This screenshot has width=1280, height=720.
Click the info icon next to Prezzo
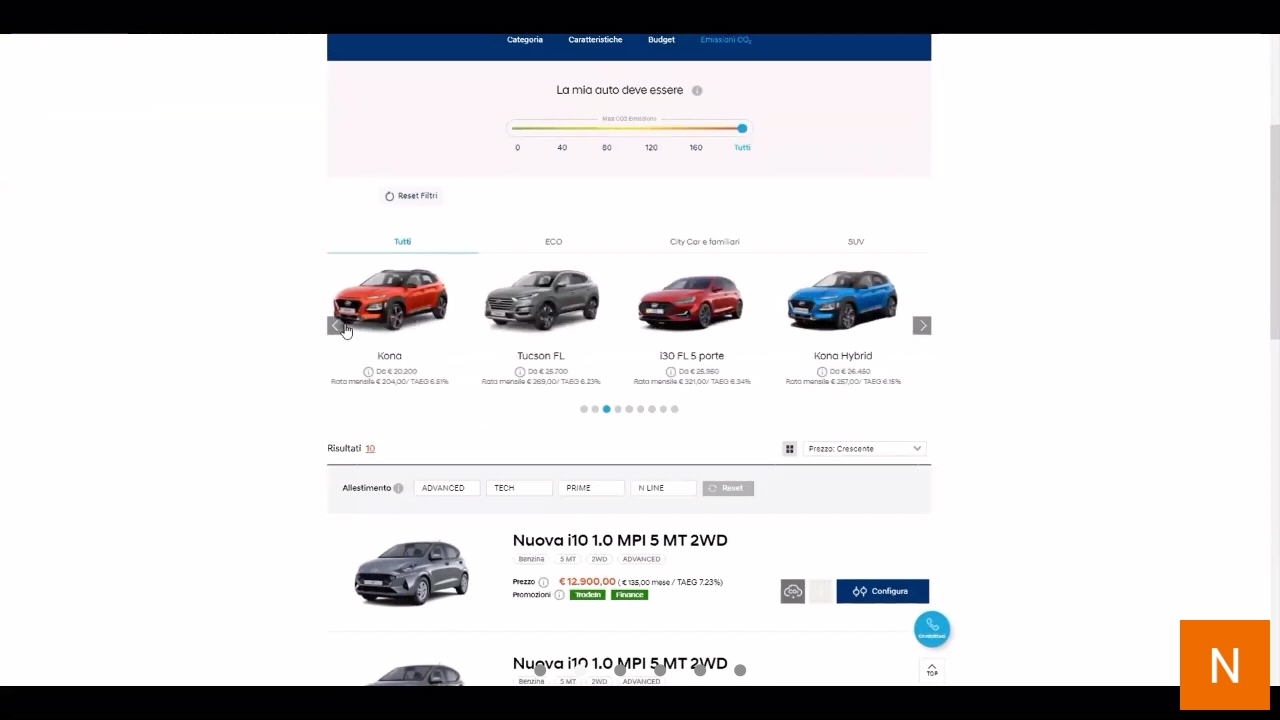pyautogui.click(x=544, y=582)
